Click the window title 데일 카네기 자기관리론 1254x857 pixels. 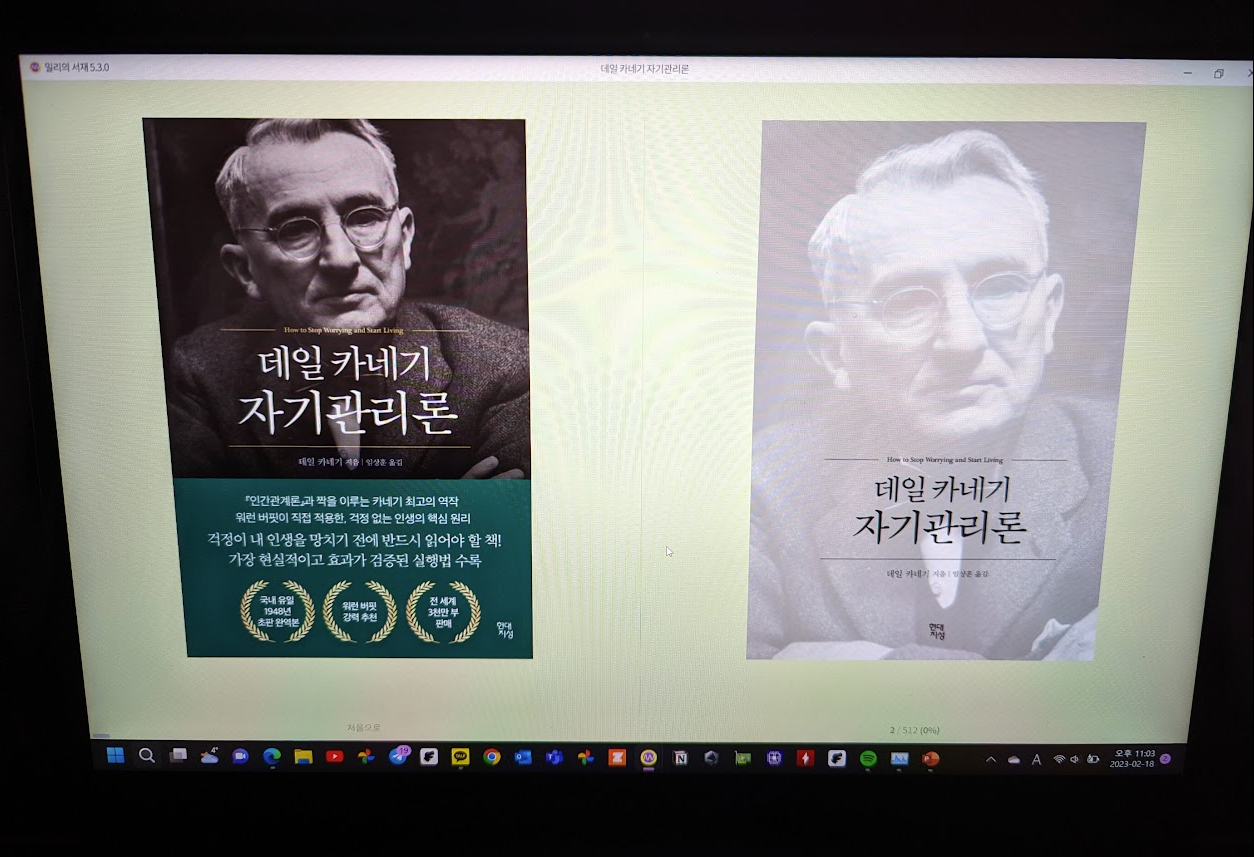pos(644,69)
